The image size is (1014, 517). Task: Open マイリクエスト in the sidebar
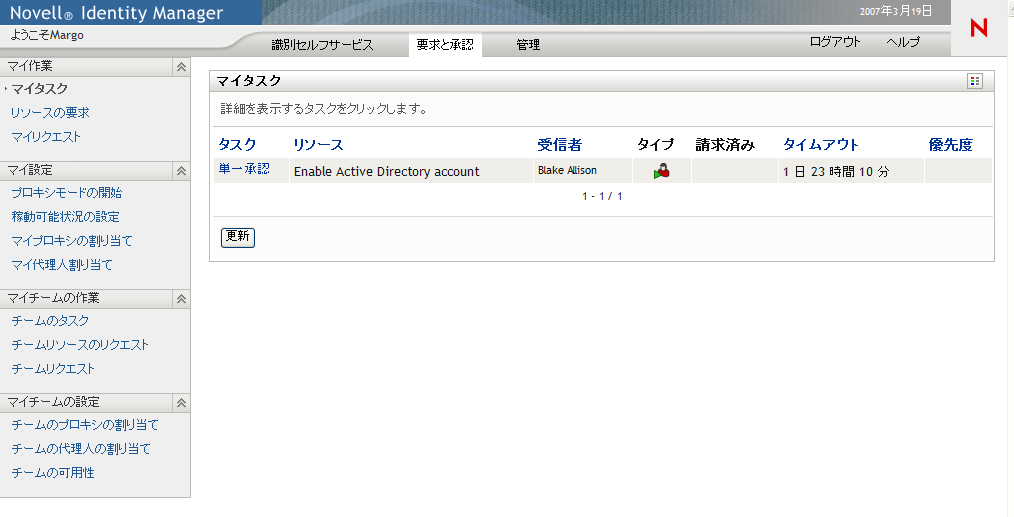coord(46,137)
